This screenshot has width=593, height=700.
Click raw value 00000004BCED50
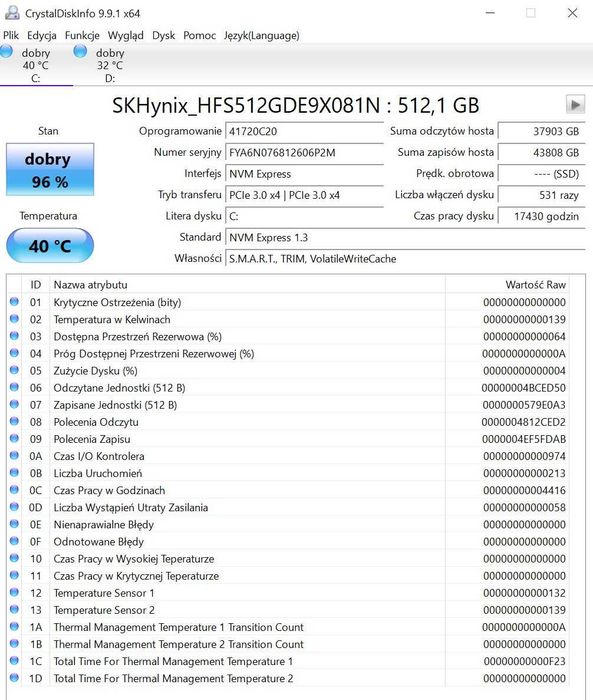point(523,388)
